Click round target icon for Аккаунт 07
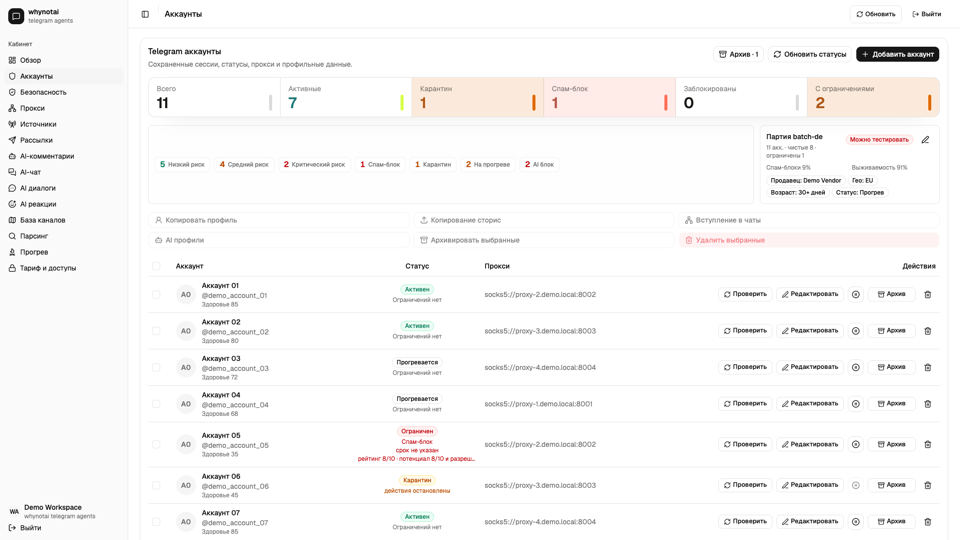 [x=856, y=522]
